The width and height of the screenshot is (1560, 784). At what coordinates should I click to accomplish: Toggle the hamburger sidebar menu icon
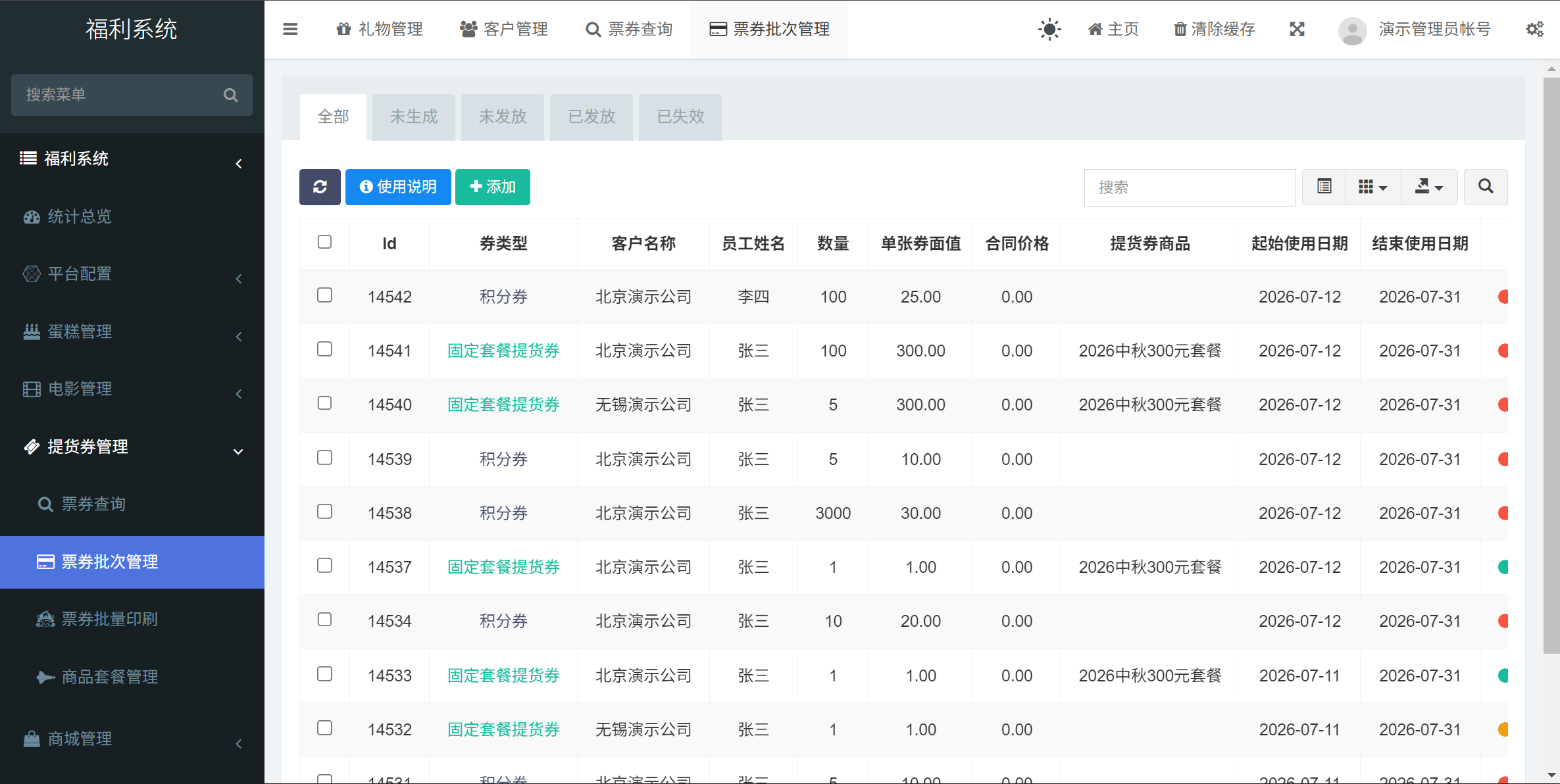290,29
